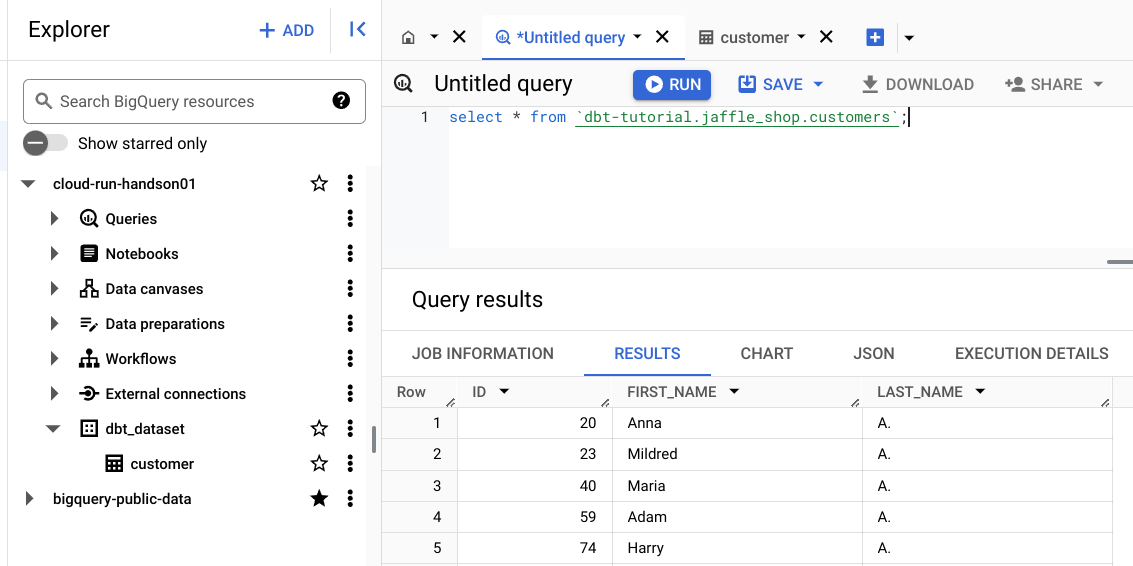Open more actions for External connections
This screenshot has height=566, width=1133.
(350, 393)
